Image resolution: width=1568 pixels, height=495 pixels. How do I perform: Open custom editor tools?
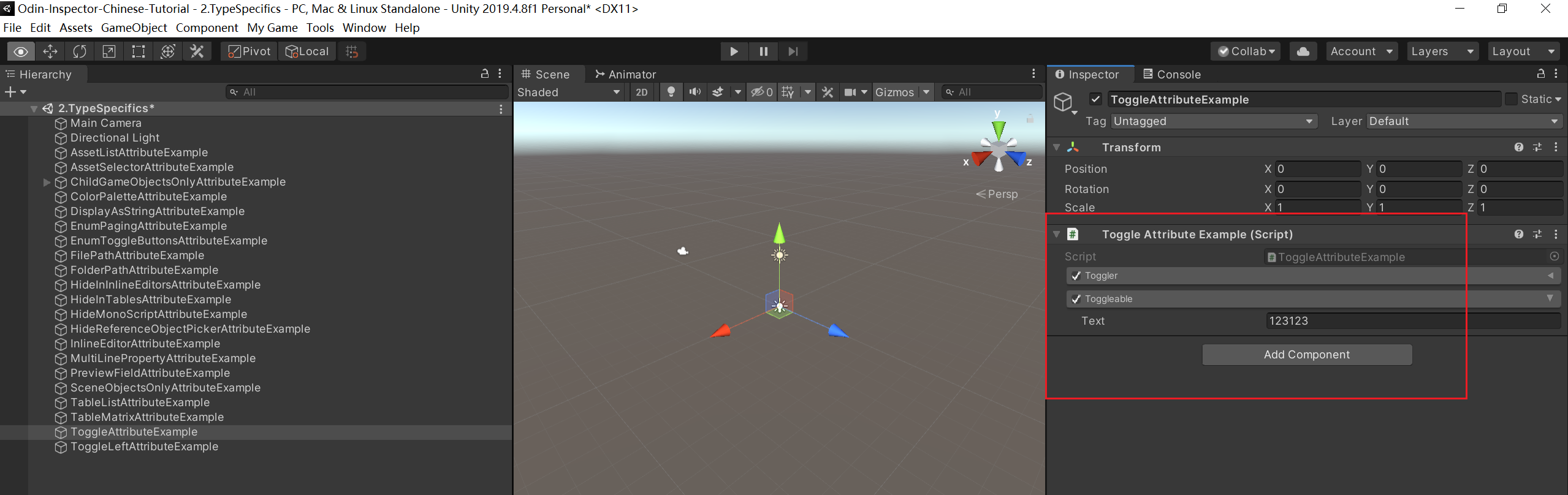coord(197,51)
